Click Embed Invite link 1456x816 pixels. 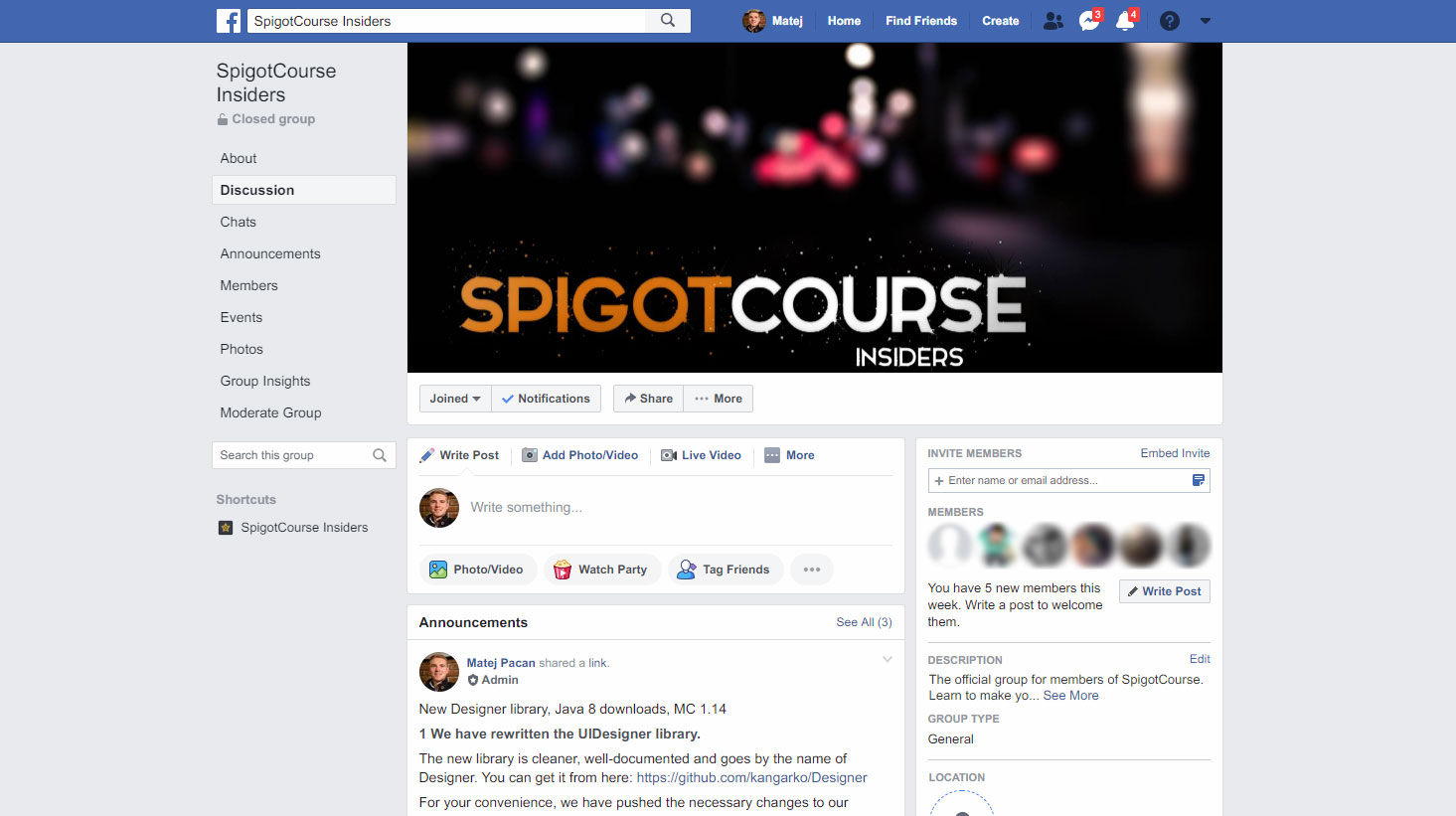[1175, 453]
